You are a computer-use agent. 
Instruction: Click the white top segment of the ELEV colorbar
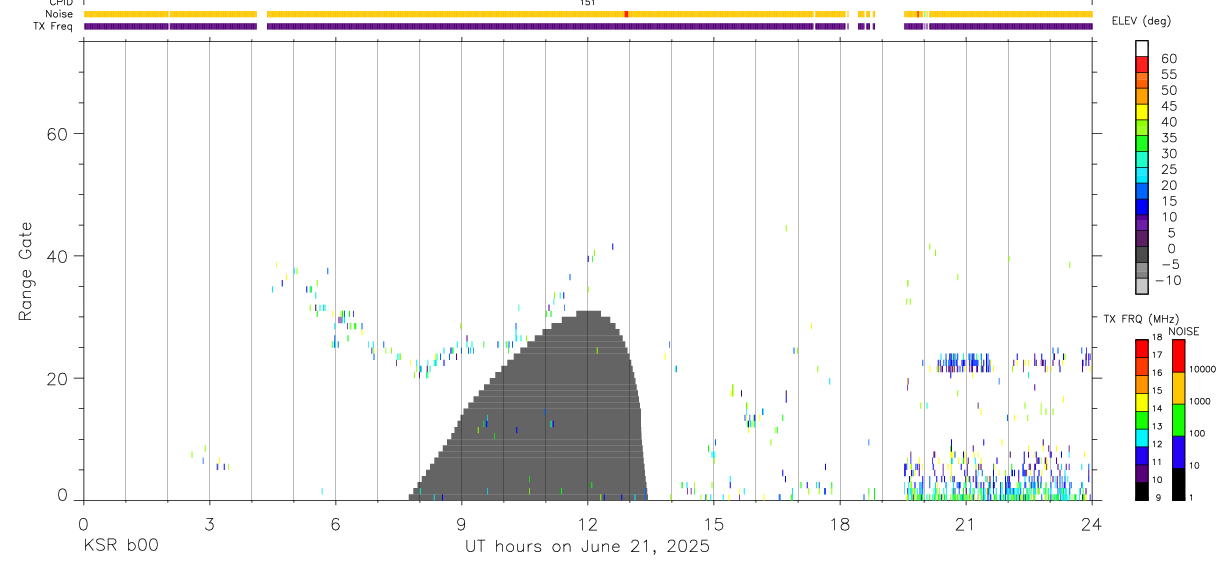click(1141, 49)
